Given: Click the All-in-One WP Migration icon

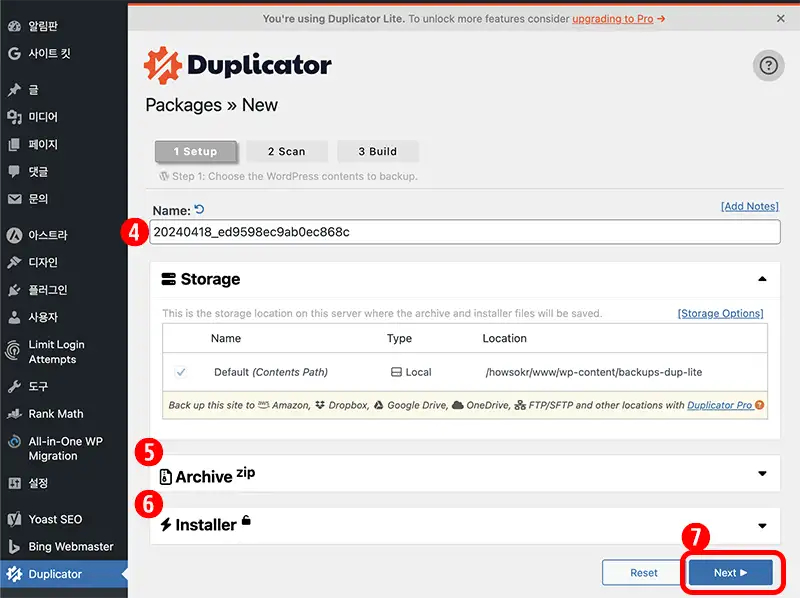Looking at the screenshot, I should [14, 442].
